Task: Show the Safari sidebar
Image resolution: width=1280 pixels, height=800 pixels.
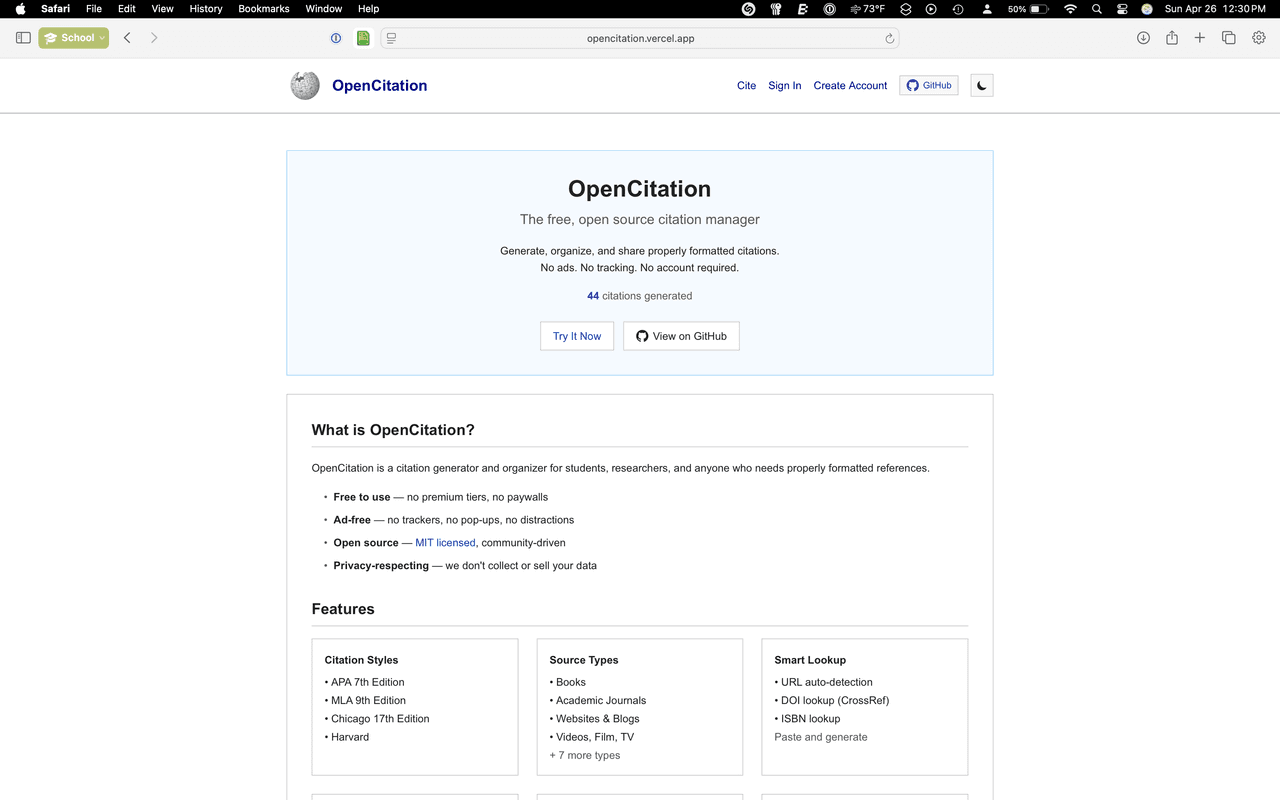Action: (23, 38)
